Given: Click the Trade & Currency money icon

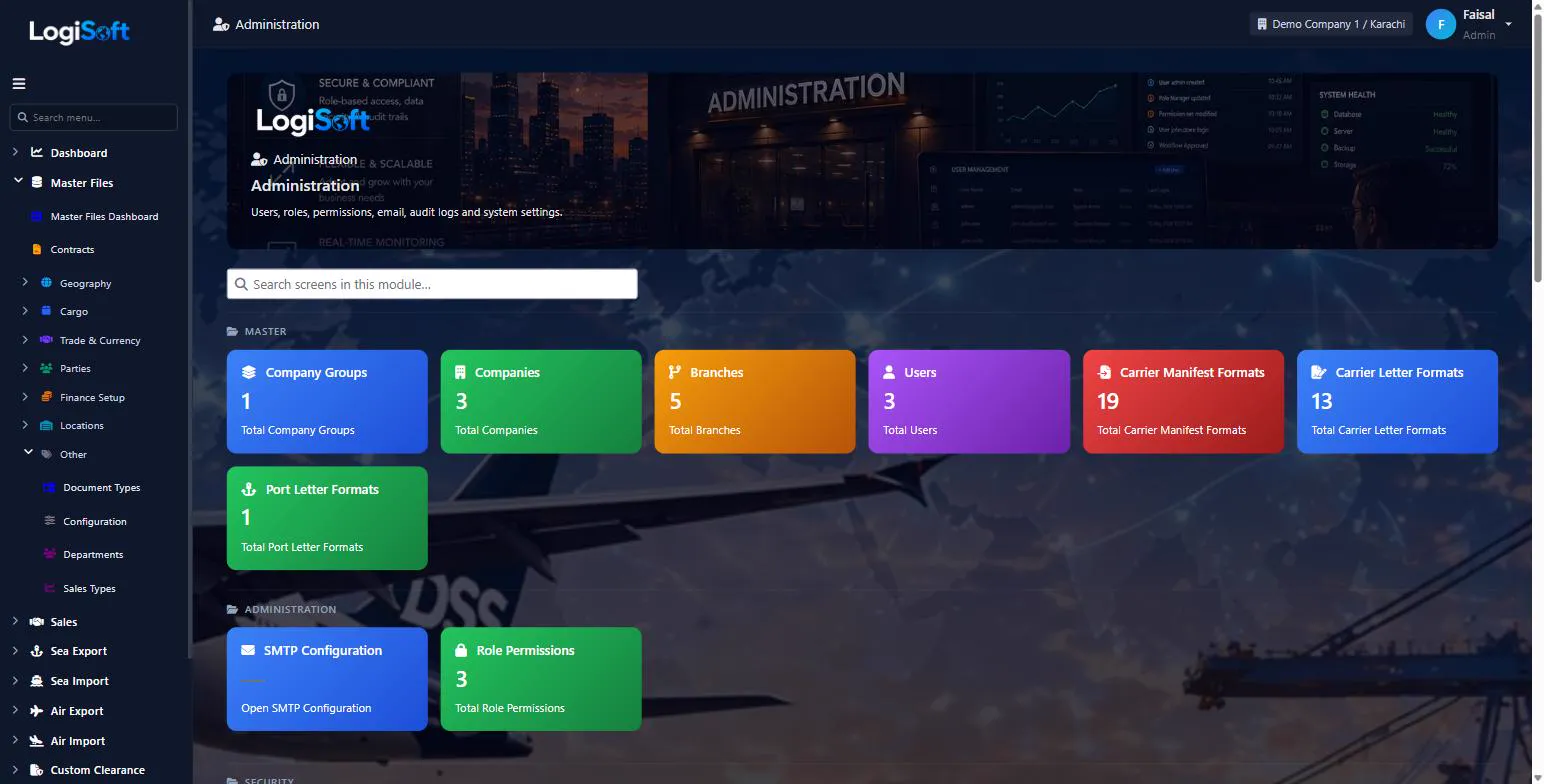Looking at the screenshot, I should tap(46, 340).
